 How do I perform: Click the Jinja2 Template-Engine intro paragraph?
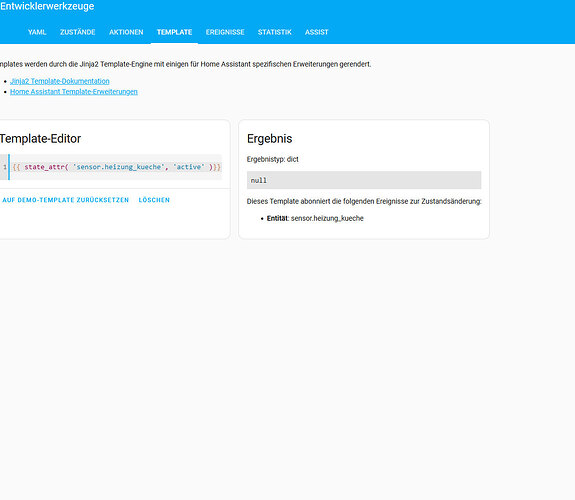coord(186,64)
